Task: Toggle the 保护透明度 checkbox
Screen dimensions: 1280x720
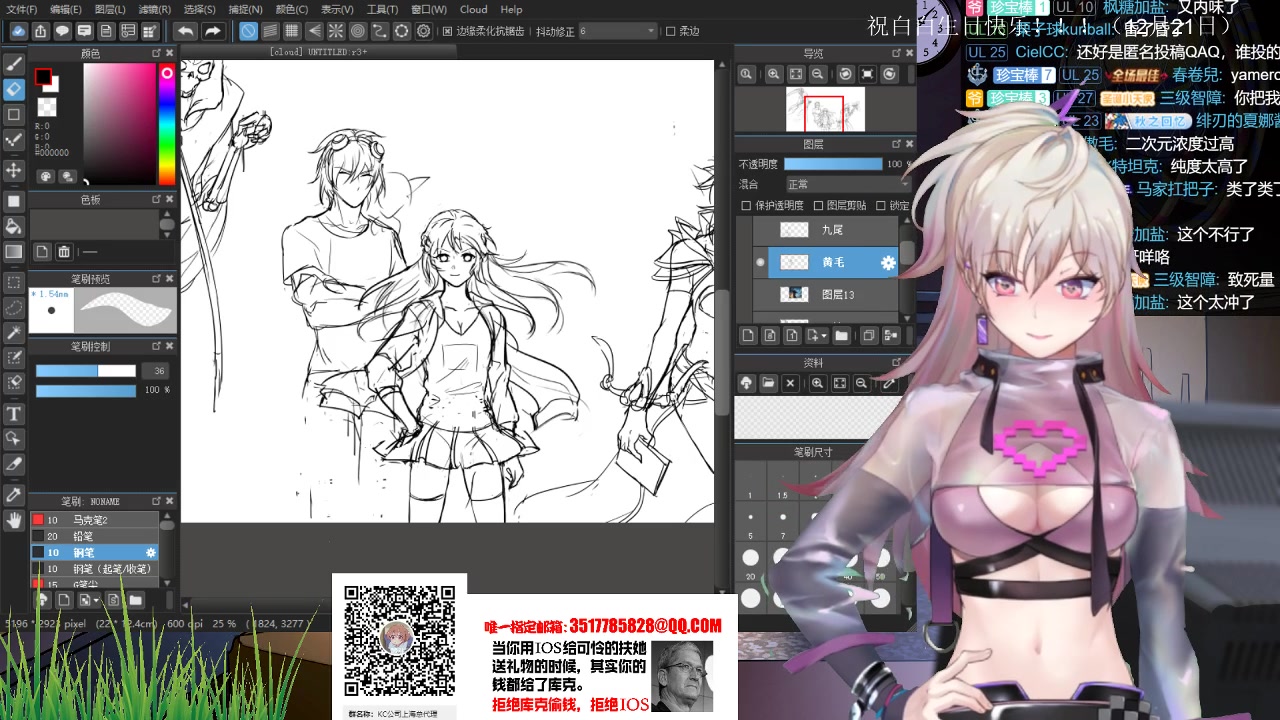Action: pyautogui.click(x=746, y=206)
